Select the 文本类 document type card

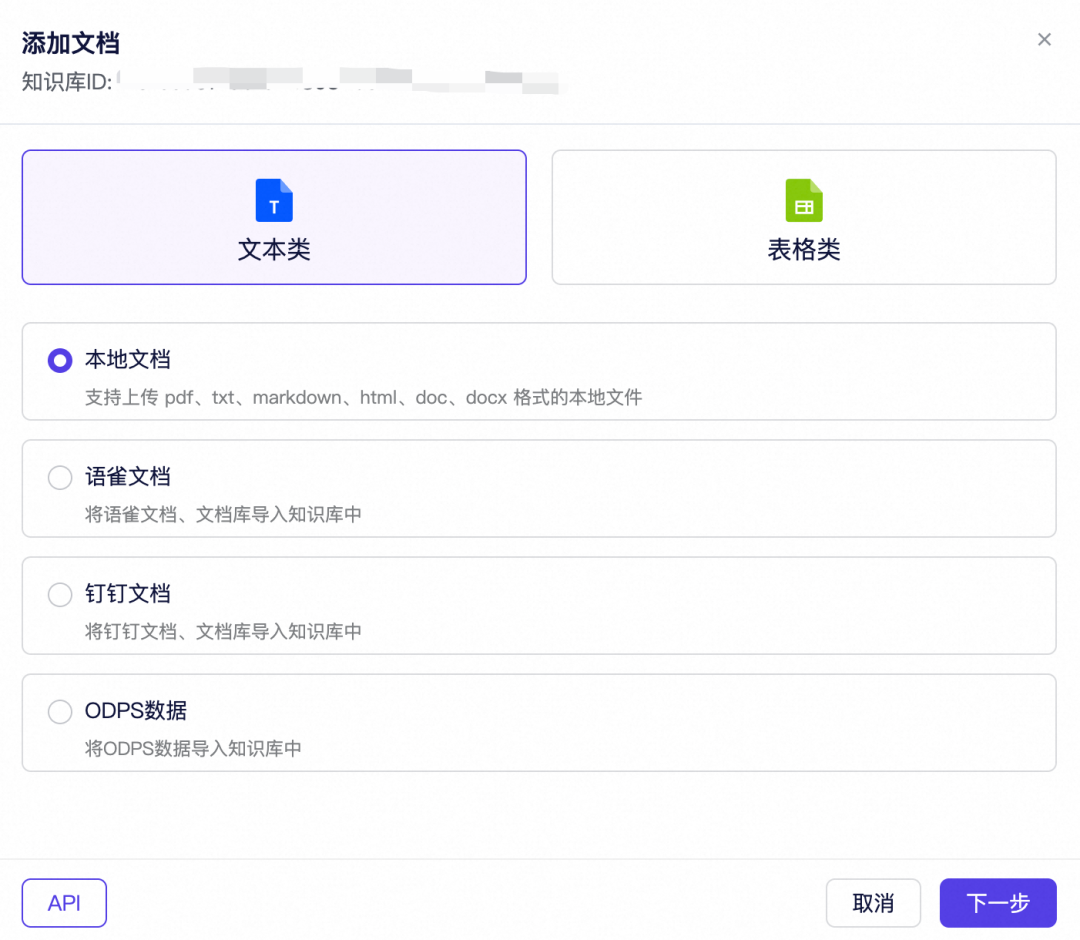click(274, 217)
